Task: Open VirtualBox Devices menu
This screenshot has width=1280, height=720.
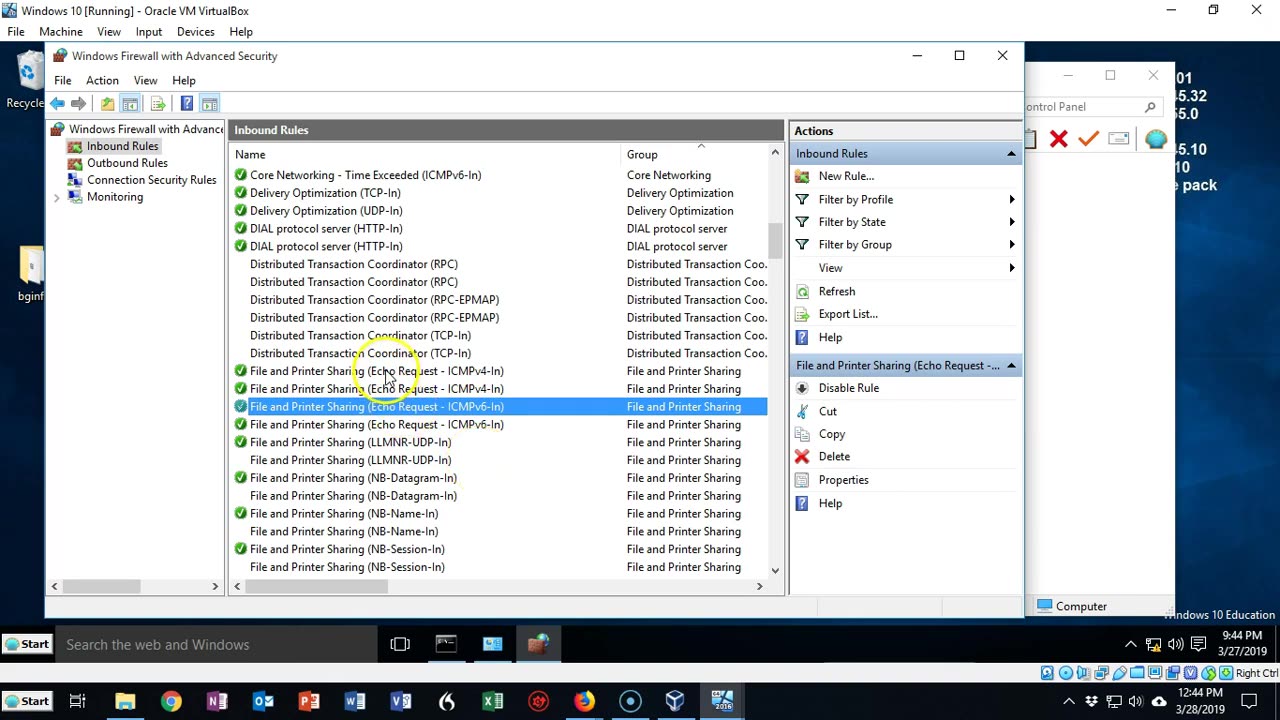Action: (195, 32)
